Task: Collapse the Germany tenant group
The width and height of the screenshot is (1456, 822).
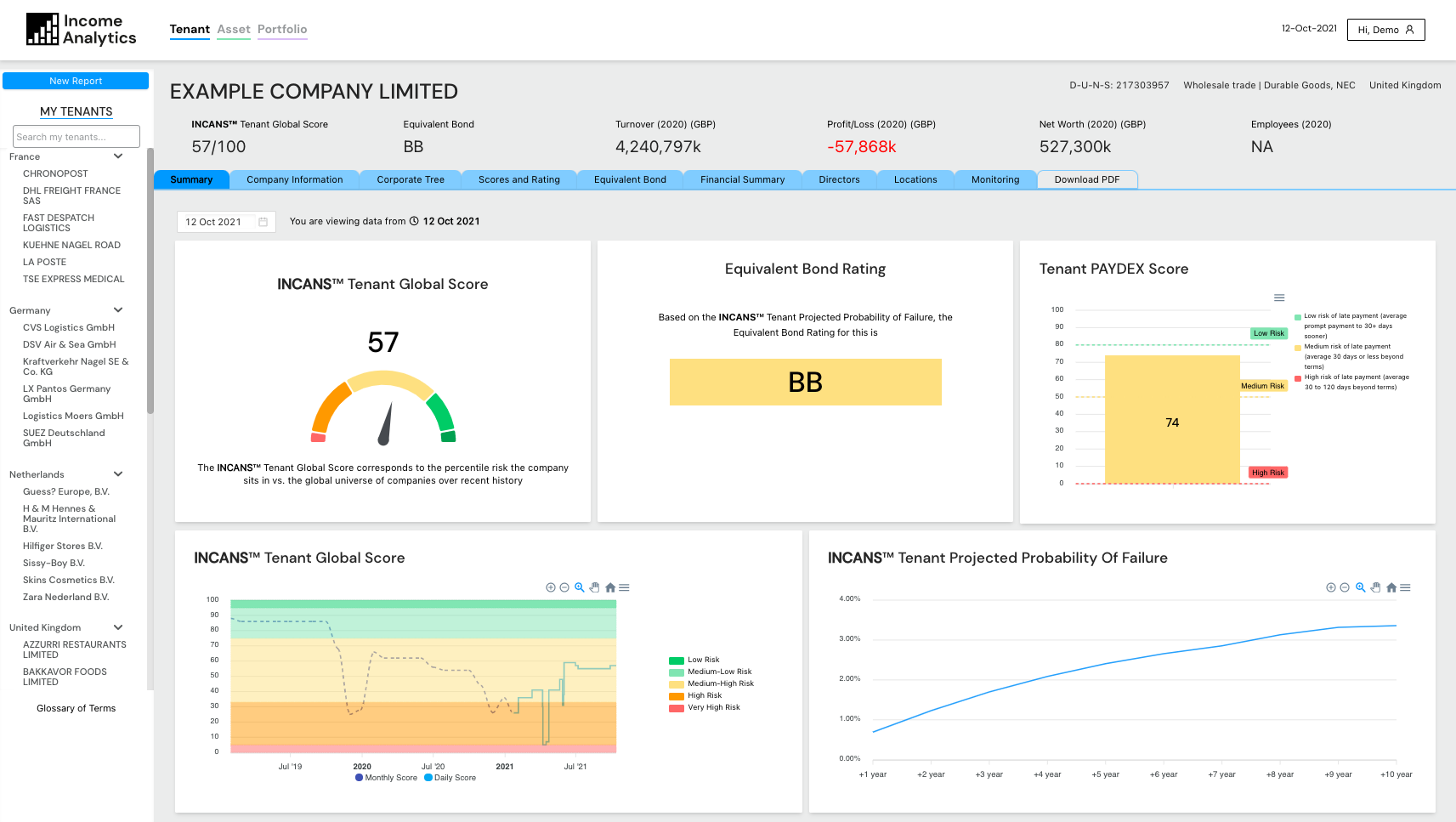Action: (118, 310)
